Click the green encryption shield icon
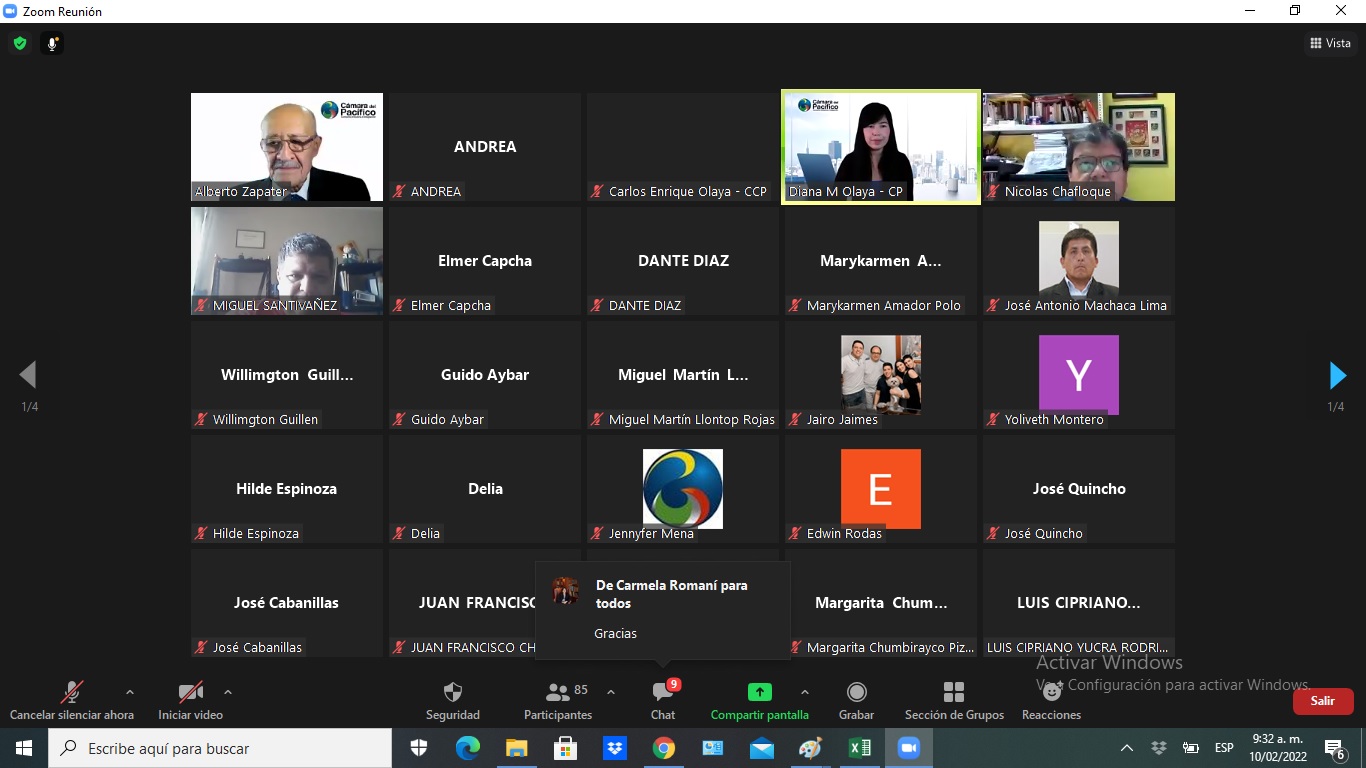 point(20,43)
